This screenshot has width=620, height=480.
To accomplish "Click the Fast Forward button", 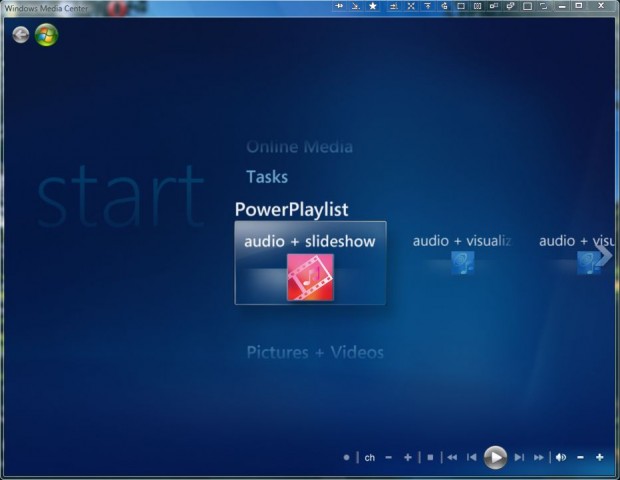I will tap(539, 457).
